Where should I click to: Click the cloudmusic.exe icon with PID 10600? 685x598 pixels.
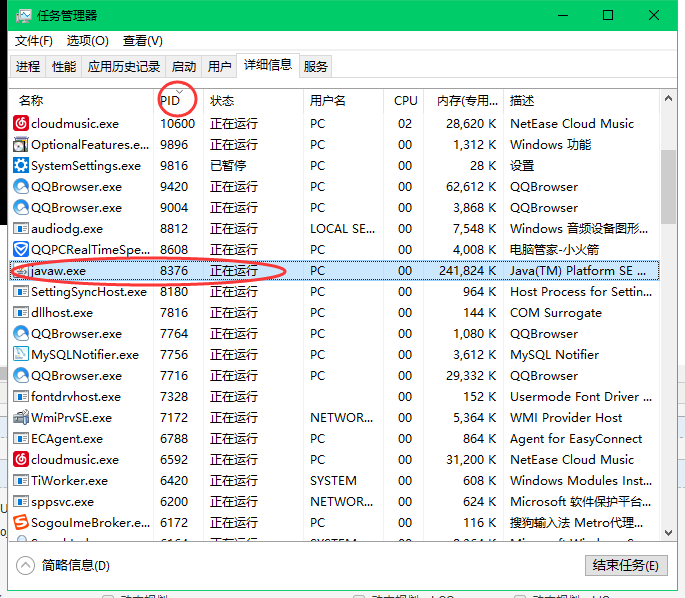21,124
